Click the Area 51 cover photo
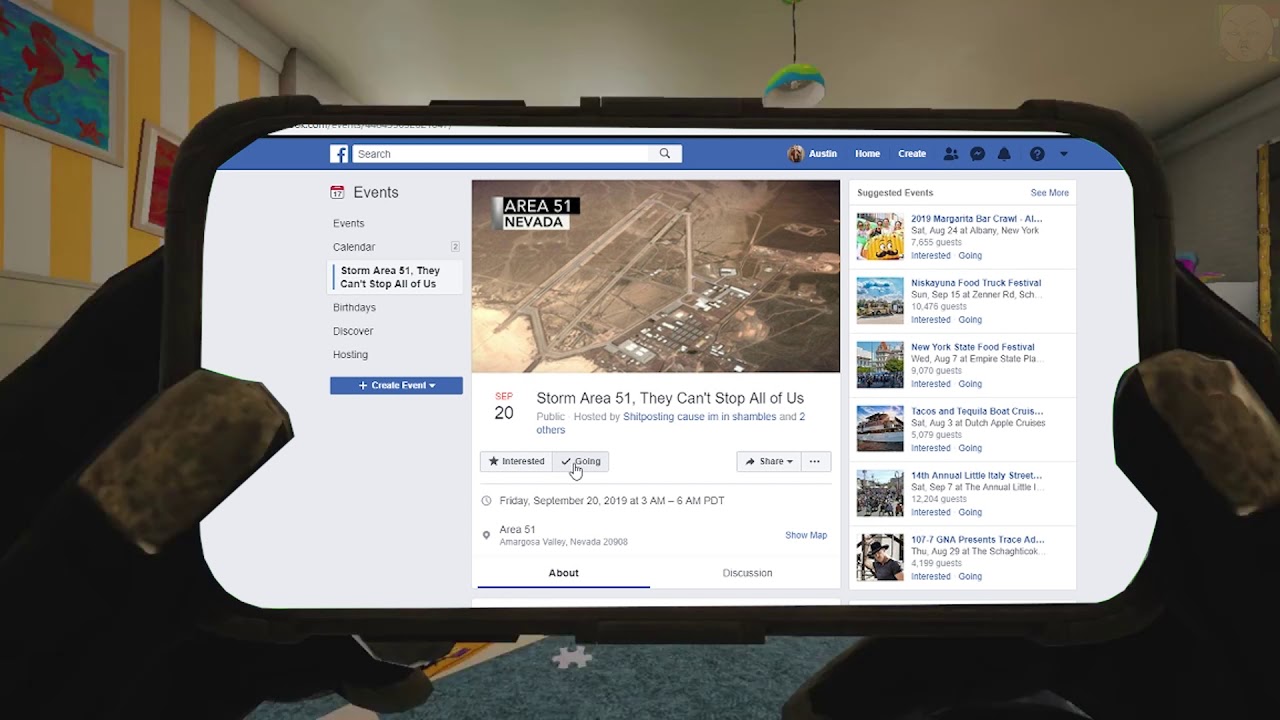Screen dimensions: 1280x720 (656, 276)
